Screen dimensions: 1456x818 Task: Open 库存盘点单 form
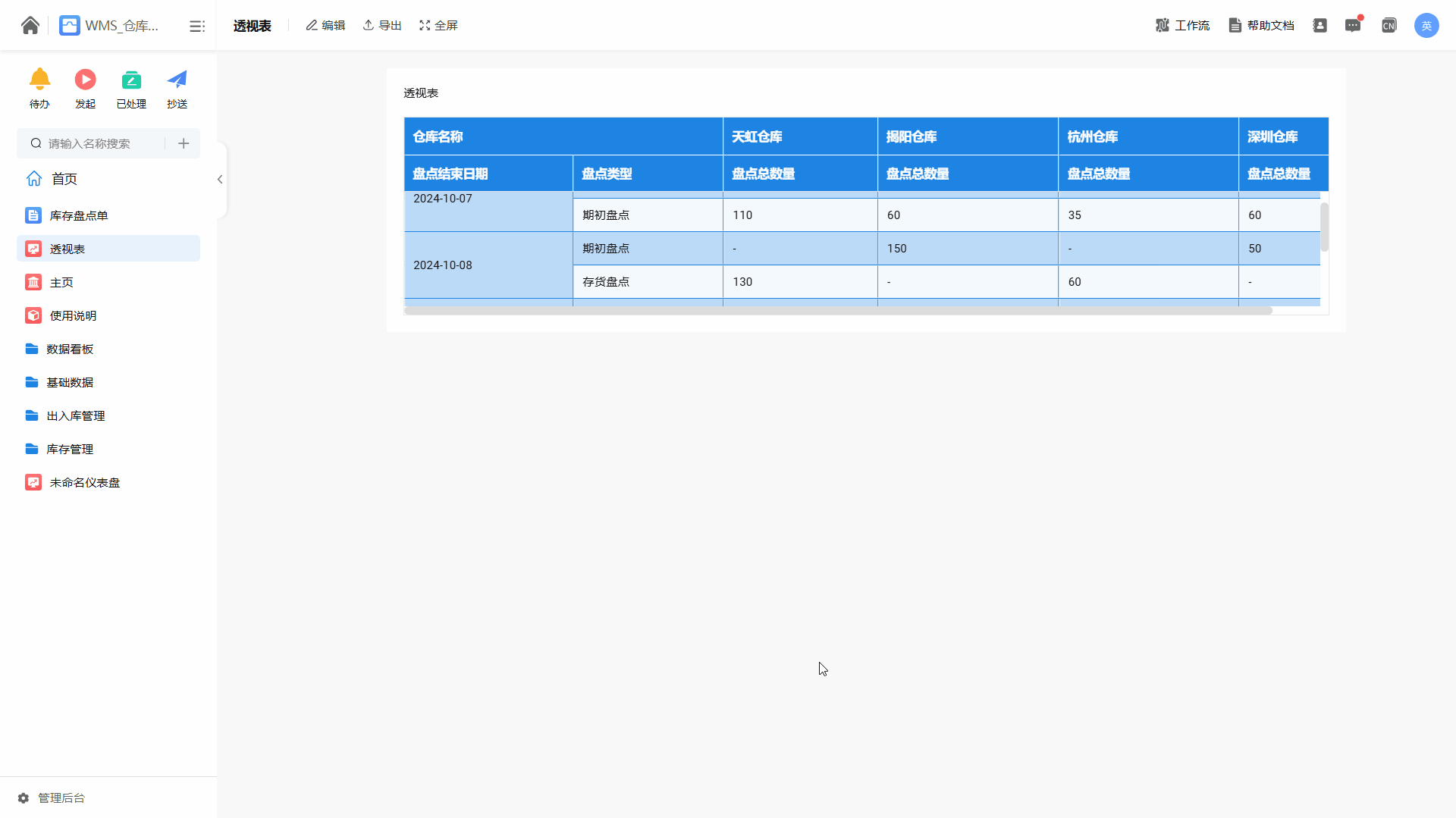click(108, 215)
